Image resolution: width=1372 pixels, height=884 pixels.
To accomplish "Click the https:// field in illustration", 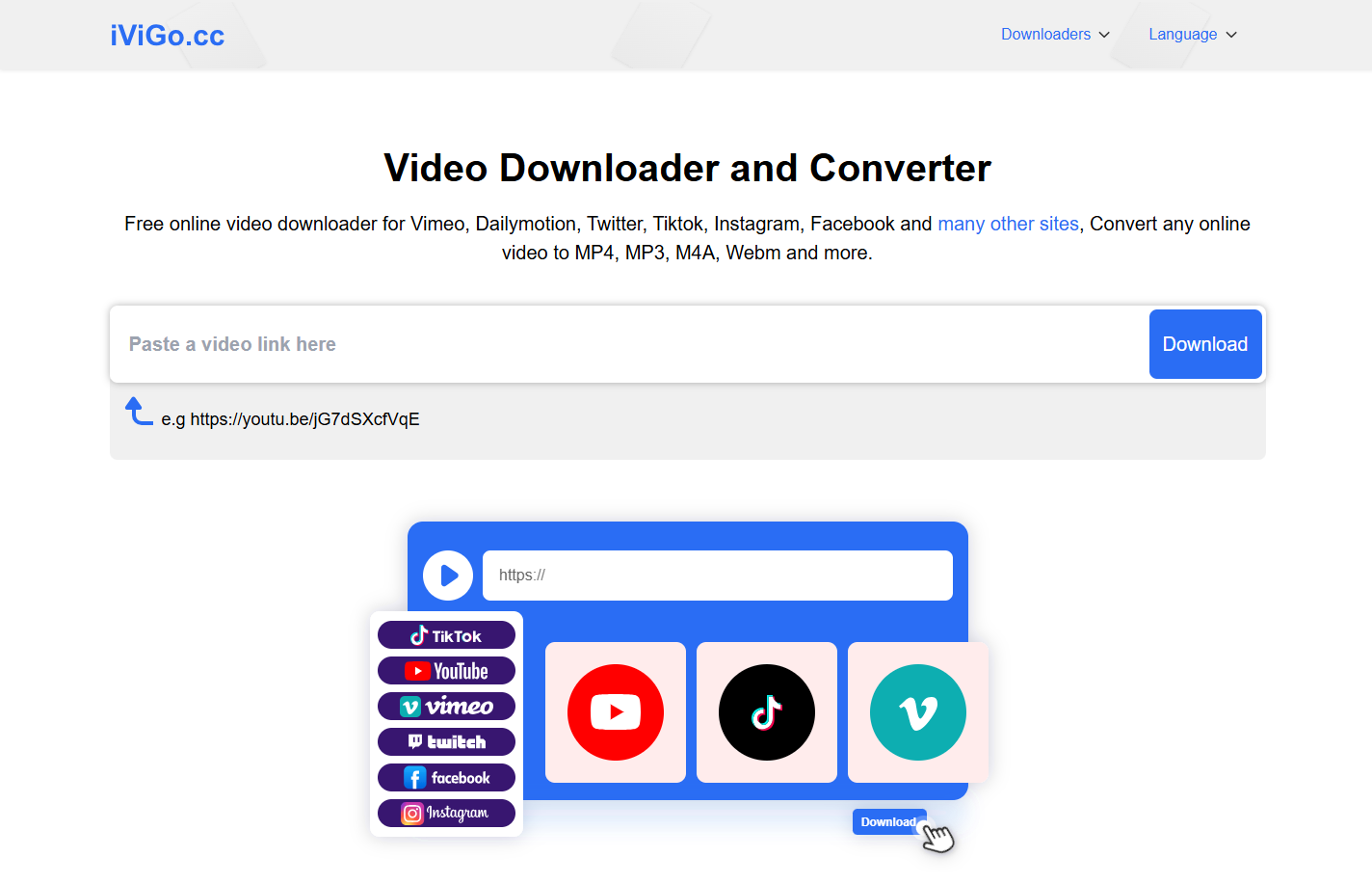I will [x=717, y=576].
